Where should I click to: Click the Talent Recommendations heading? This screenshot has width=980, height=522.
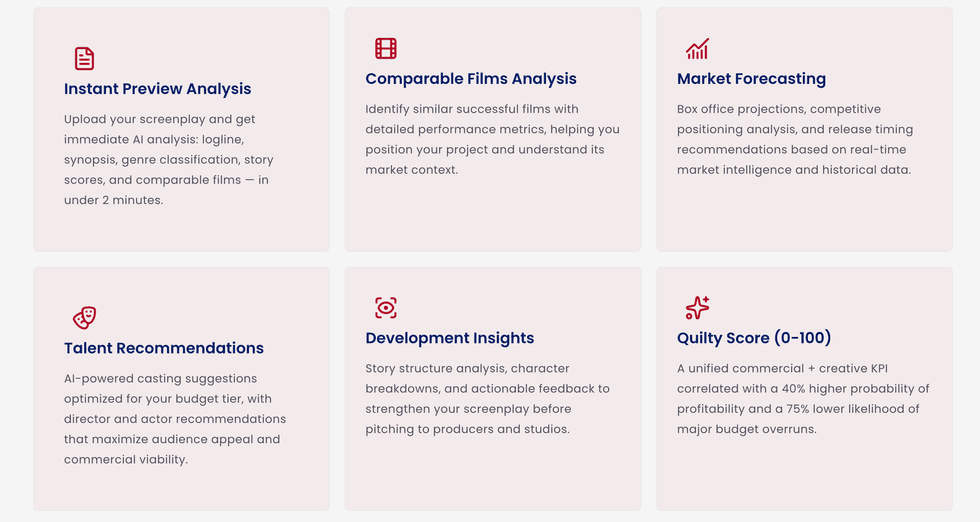[x=164, y=348]
